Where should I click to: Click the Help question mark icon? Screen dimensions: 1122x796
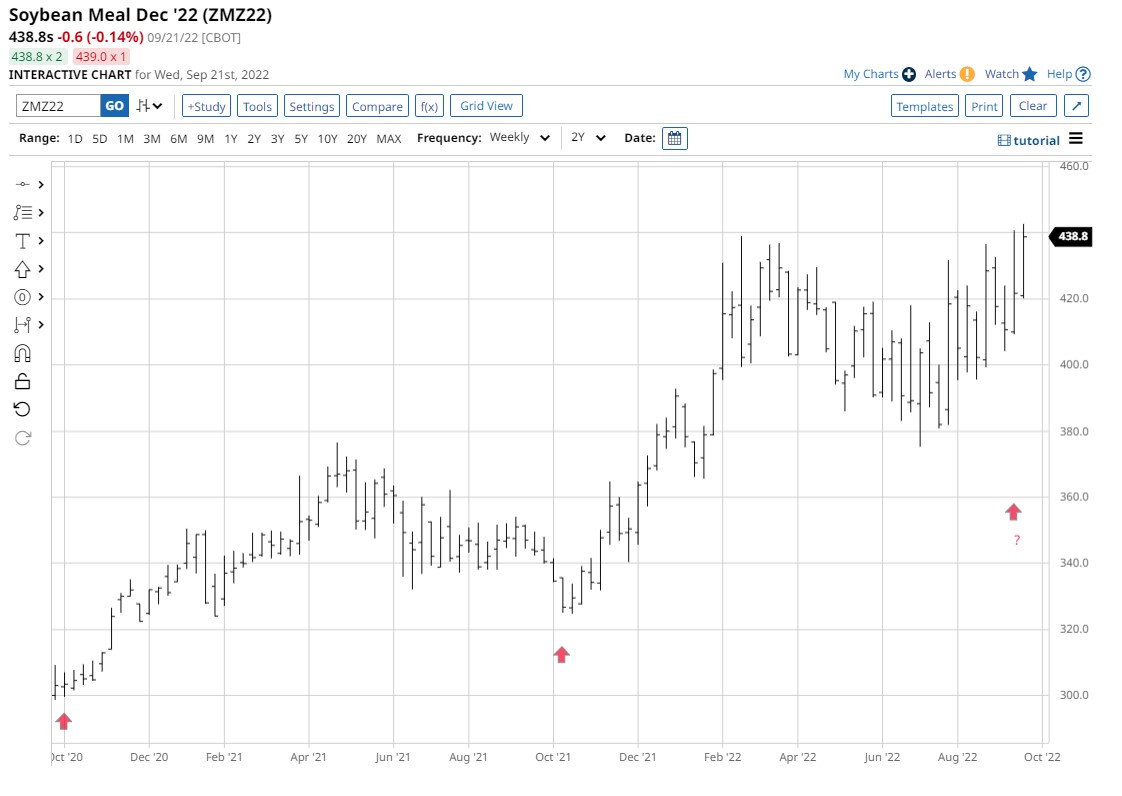tap(1083, 74)
